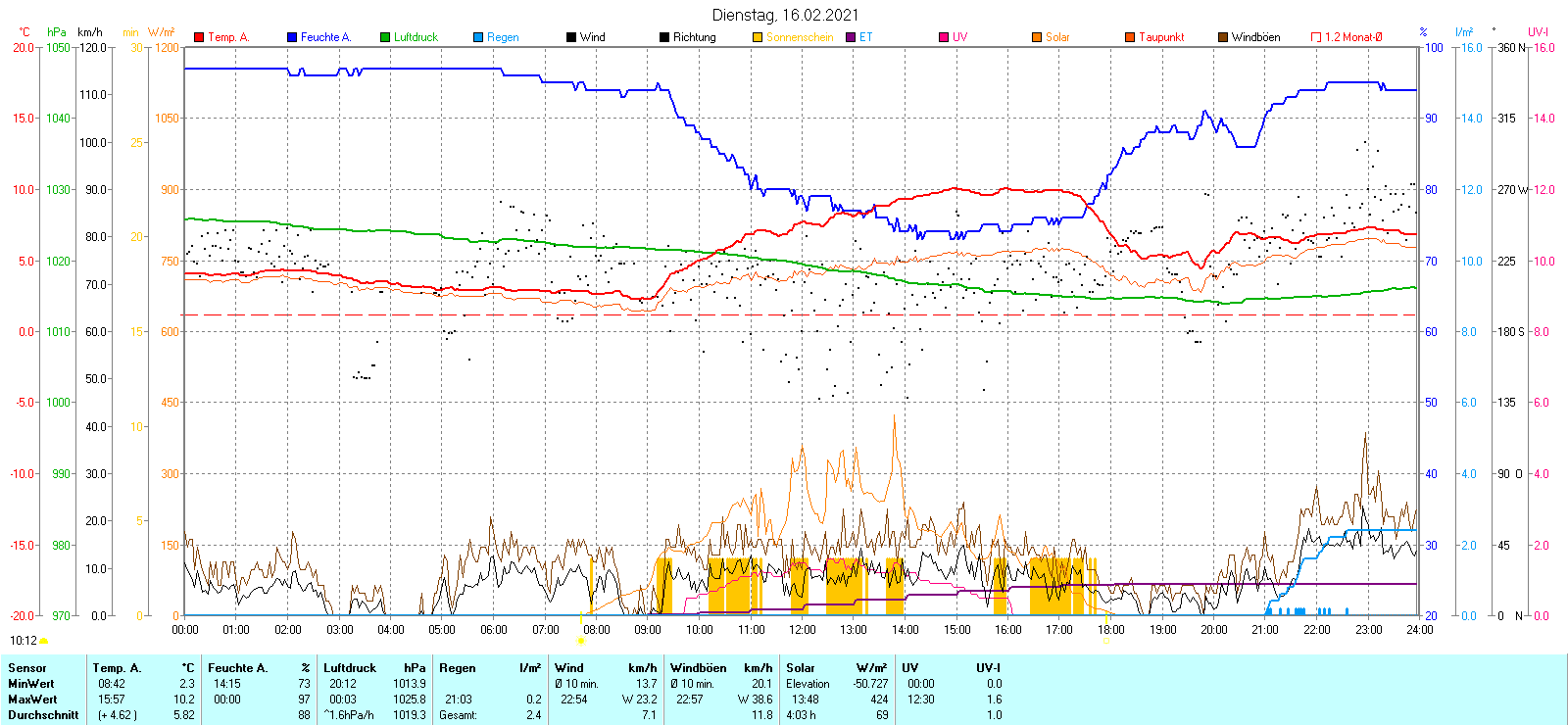The width and height of the screenshot is (1568, 725).
Task: Click the 'Elevation' label in the Solar column
Action: pyautogui.click(x=808, y=684)
